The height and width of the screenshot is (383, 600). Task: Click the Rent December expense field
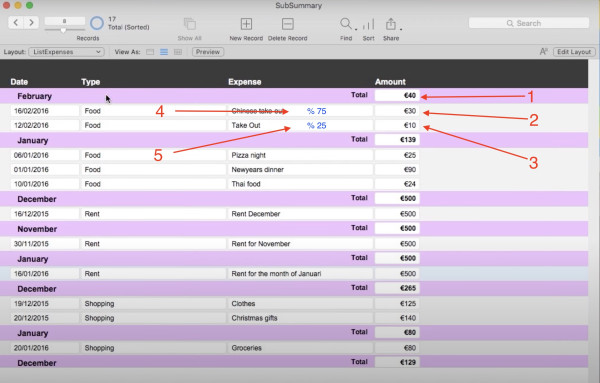300,214
